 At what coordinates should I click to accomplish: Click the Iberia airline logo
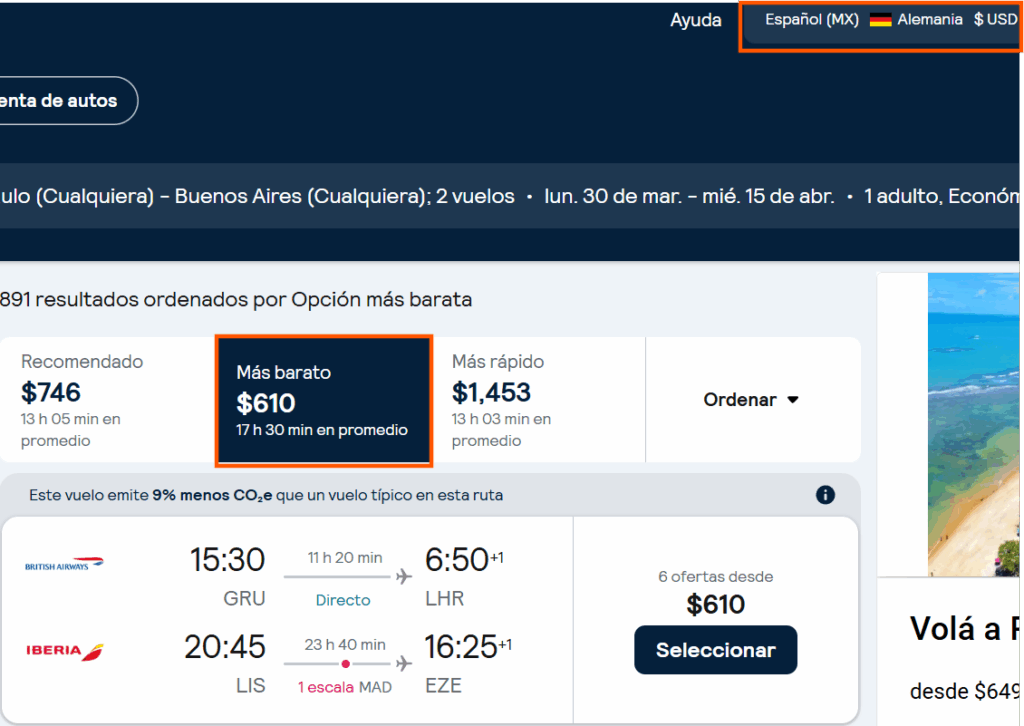tap(65, 651)
